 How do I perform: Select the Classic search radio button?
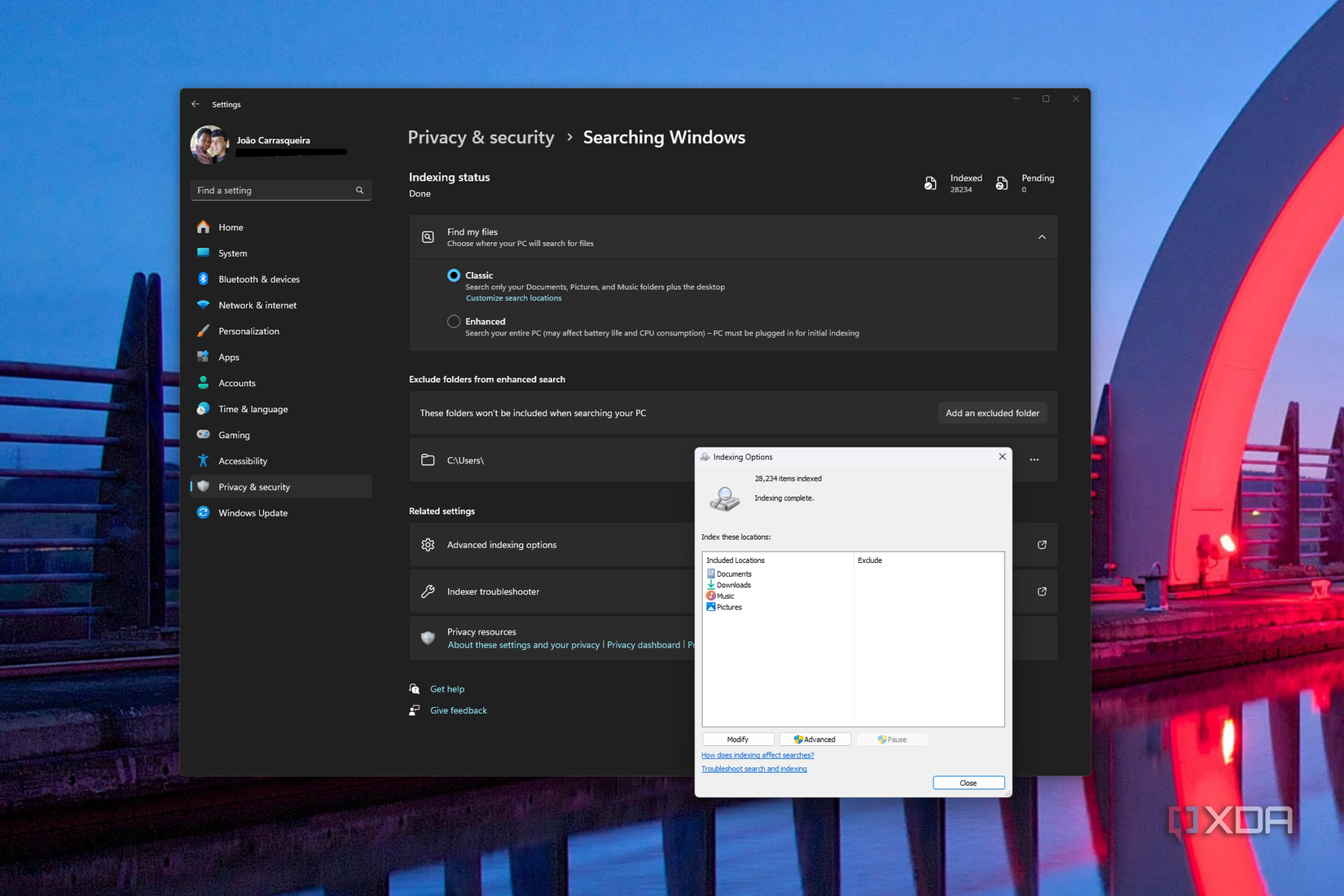pyautogui.click(x=454, y=275)
